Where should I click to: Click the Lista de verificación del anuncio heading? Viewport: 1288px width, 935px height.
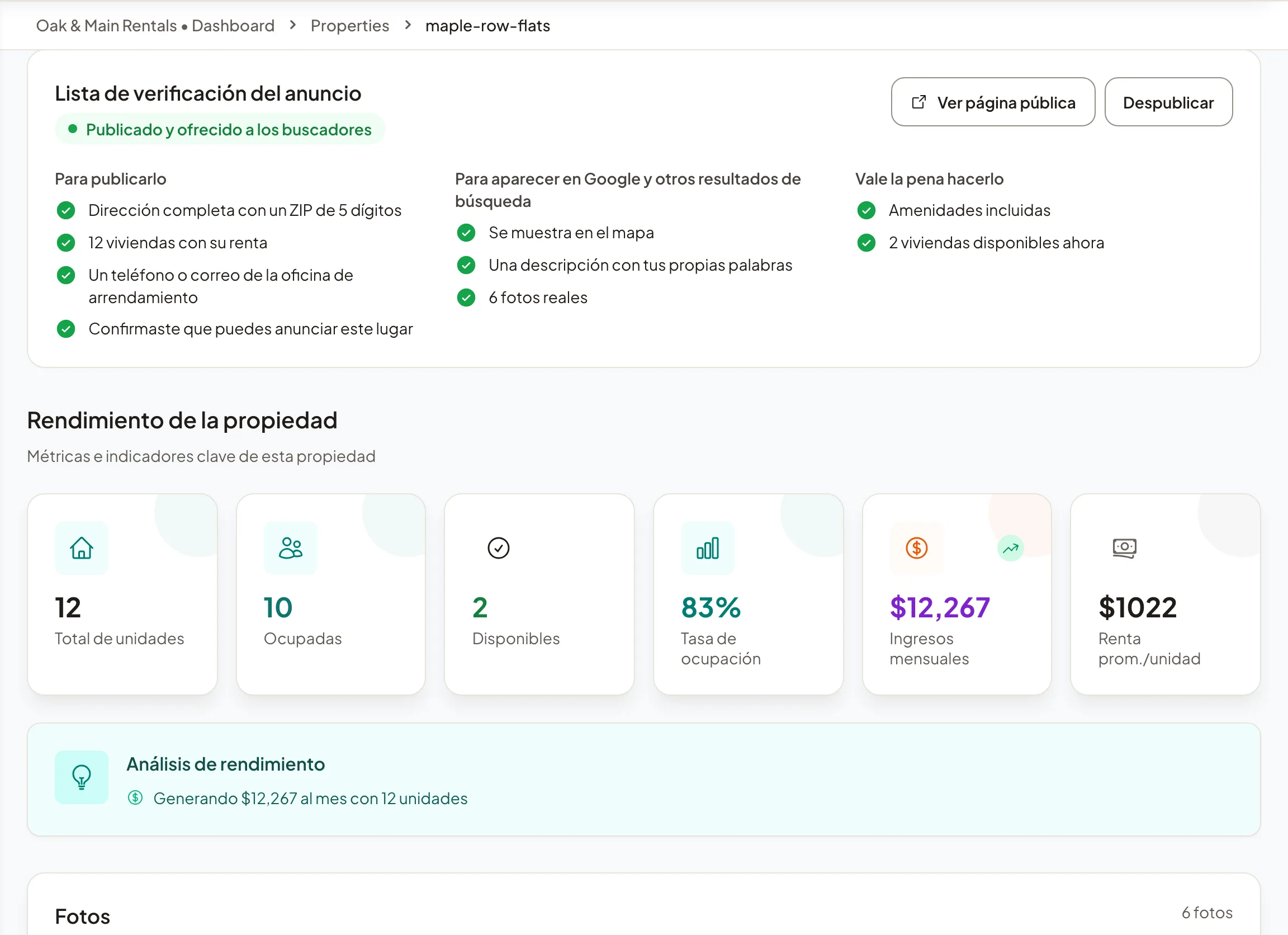pos(208,93)
